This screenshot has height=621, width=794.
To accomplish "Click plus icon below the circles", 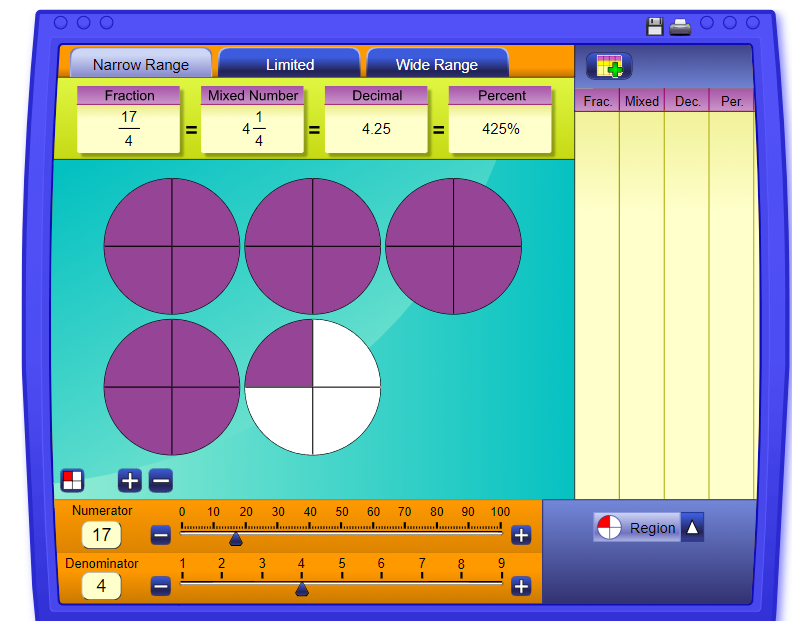I will click(130, 480).
